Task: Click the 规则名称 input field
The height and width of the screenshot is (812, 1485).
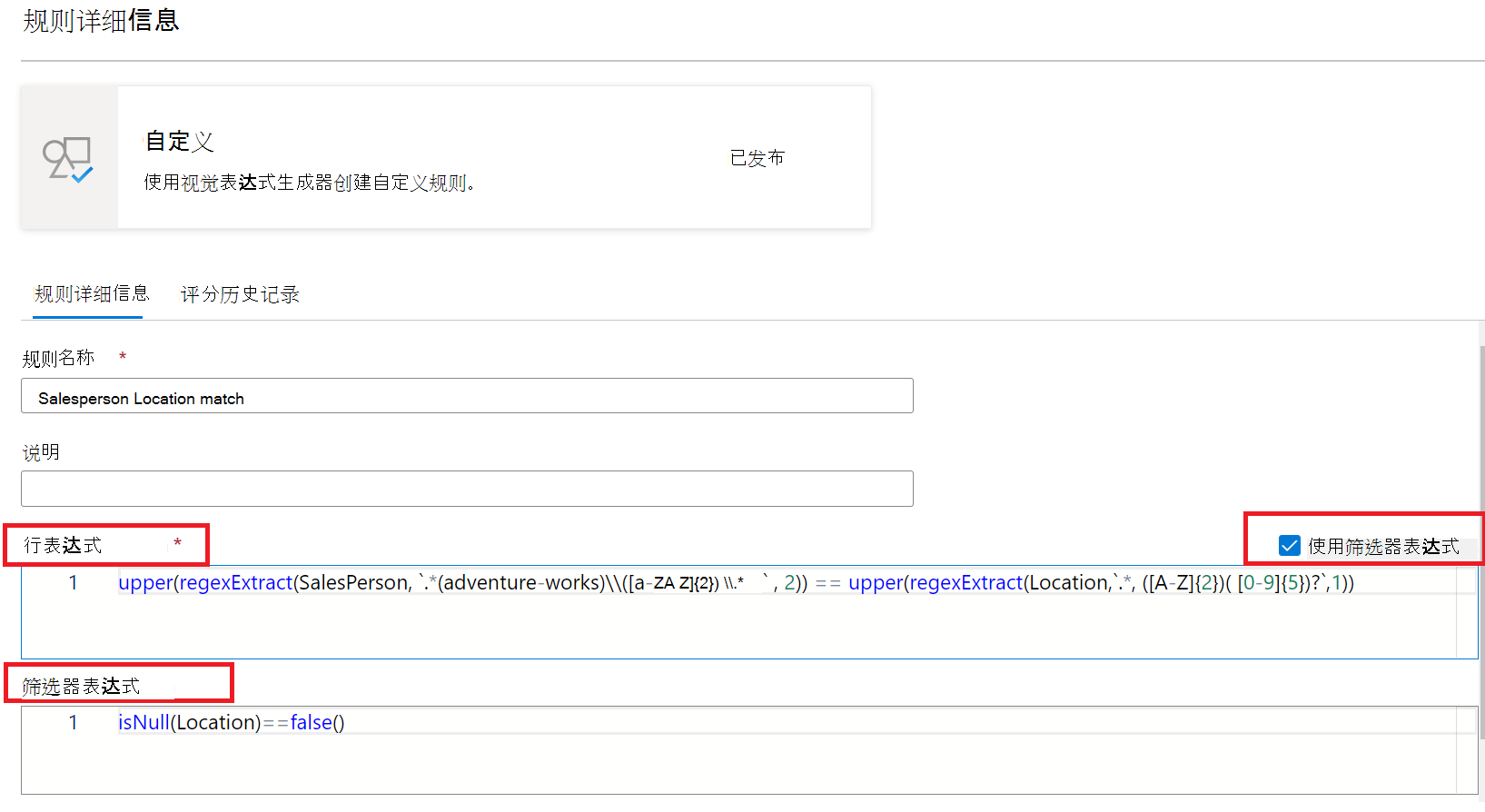Action: click(467, 396)
